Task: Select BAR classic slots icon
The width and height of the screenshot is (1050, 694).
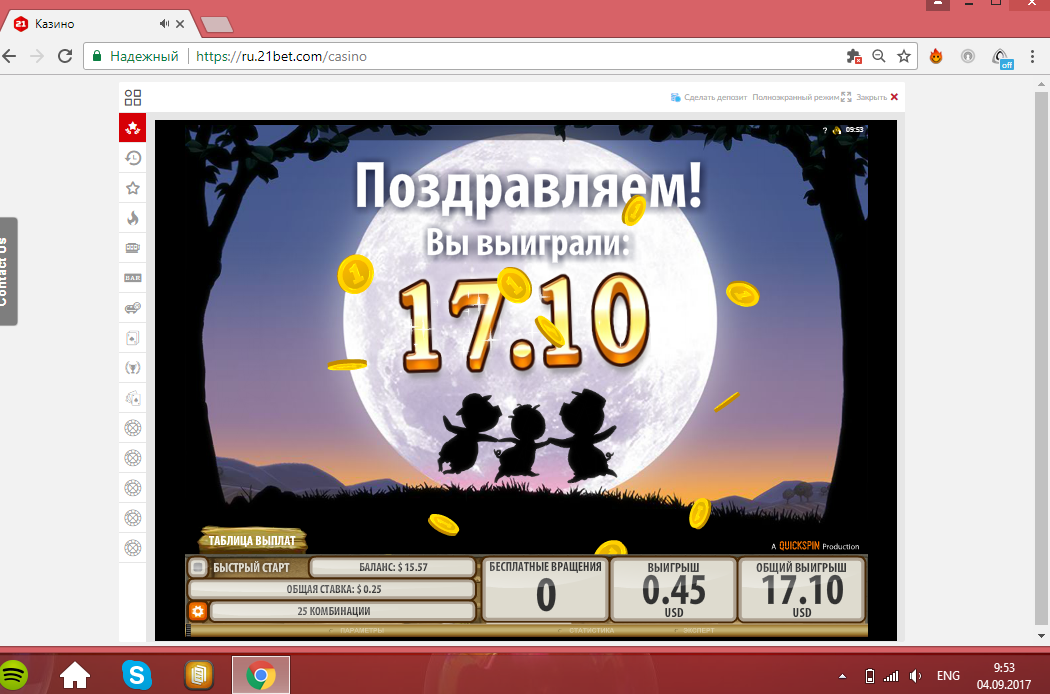Action: [x=133, y=278]
